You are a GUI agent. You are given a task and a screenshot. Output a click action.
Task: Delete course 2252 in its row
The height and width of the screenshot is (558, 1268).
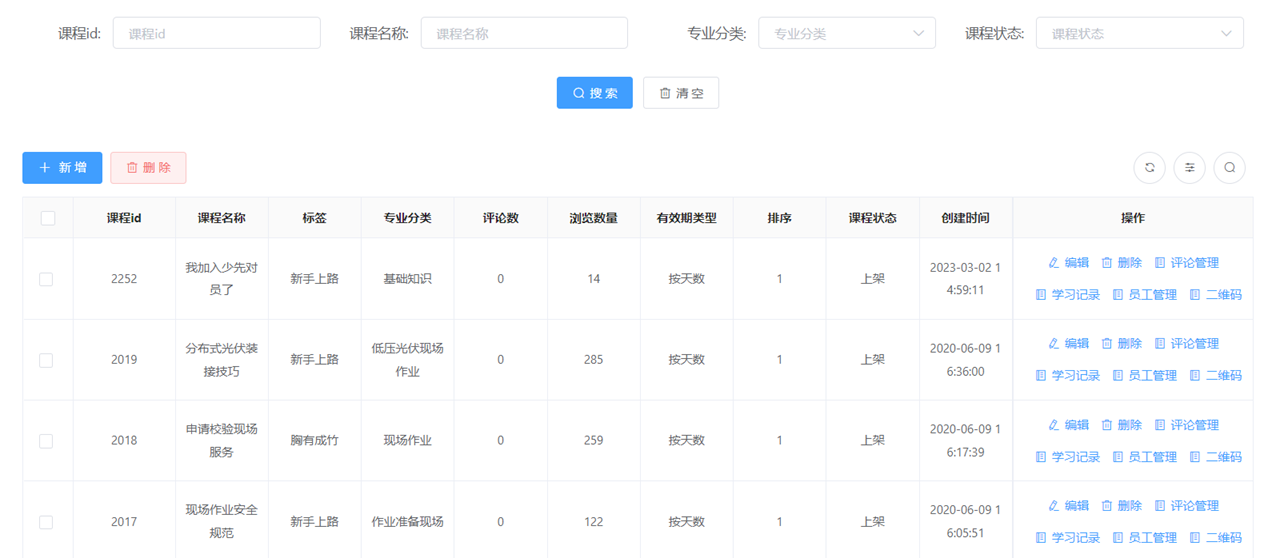[x=1121, y=263]
